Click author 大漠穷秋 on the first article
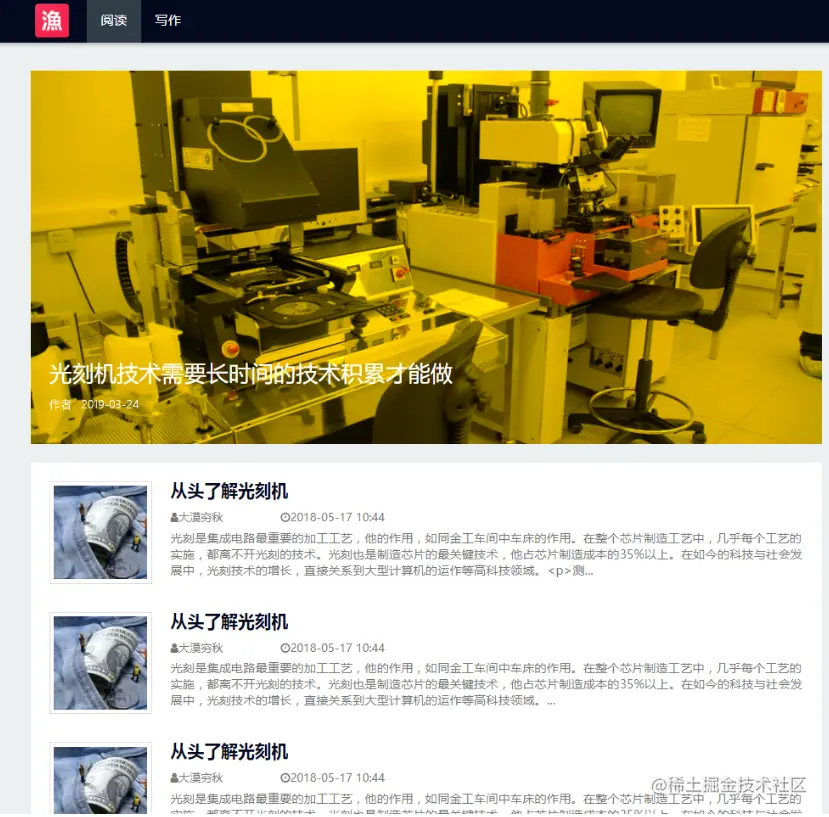This screenshot has height=817, width=829. click(201, 517)
